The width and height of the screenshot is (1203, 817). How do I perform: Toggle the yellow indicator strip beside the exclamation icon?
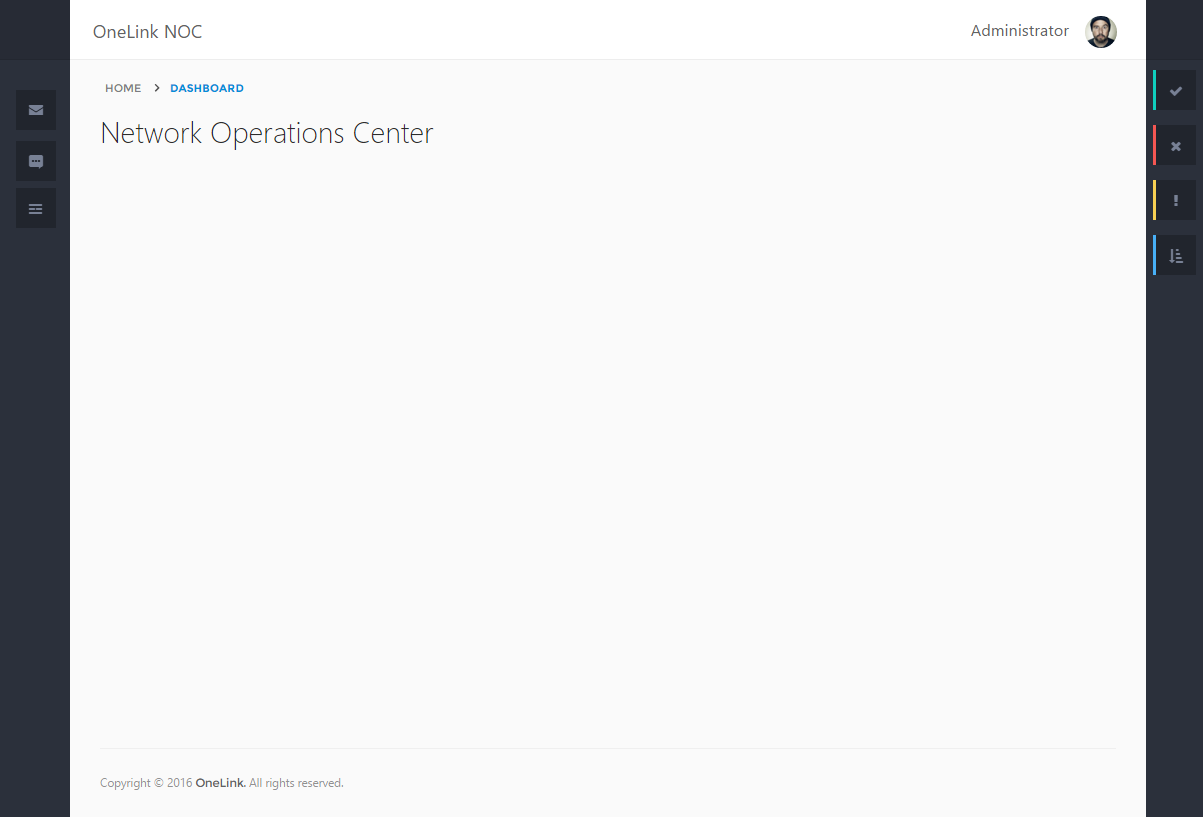(x=1156, y=200)
